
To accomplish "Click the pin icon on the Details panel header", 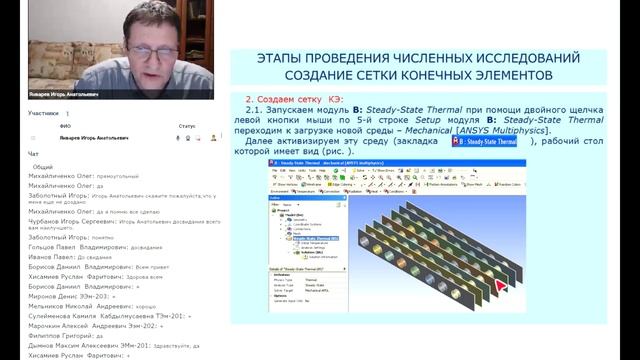I will click(344, 269).
